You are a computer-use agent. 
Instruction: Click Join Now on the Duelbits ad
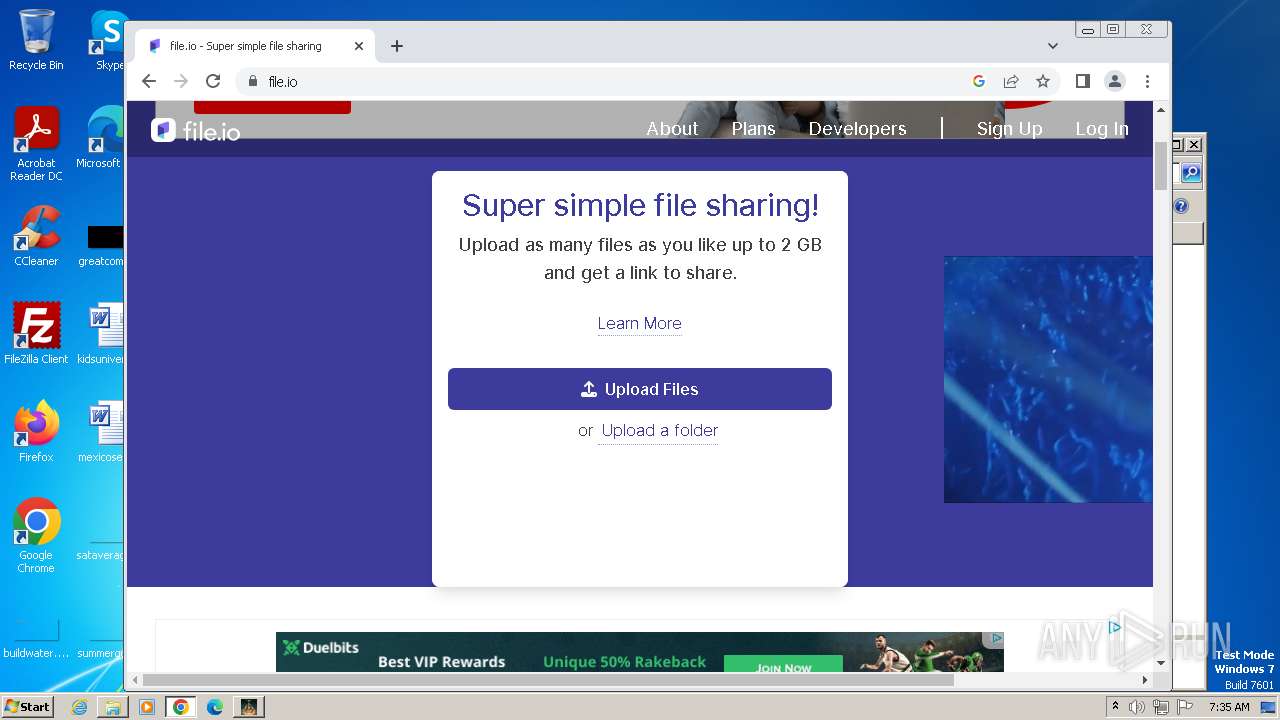783,665
